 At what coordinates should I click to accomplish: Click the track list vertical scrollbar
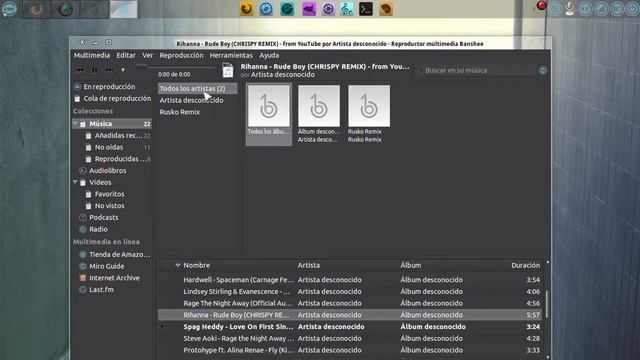click(547, 304)
